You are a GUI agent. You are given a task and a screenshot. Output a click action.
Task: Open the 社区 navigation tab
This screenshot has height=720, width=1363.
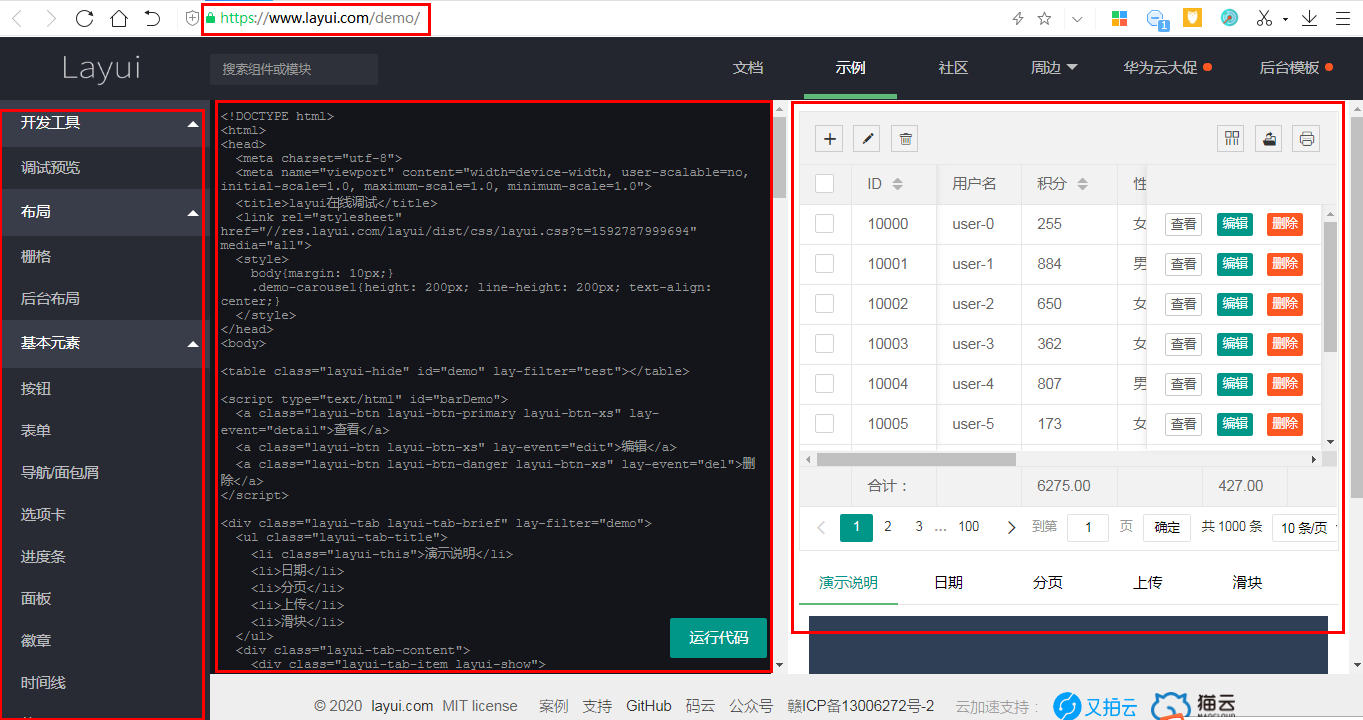(x=953, y=68)
